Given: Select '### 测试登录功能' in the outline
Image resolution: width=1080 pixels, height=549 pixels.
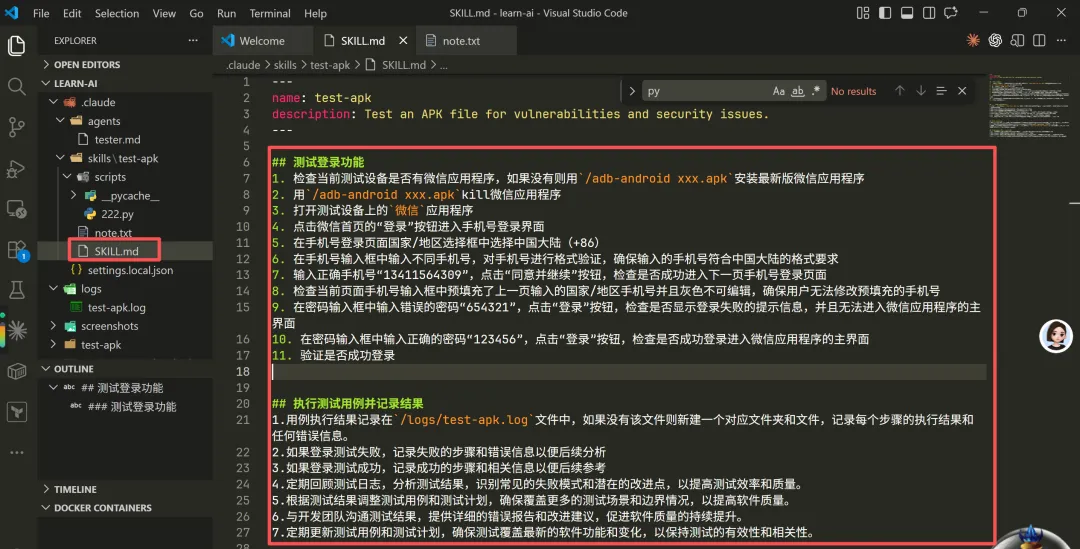Looking at the screenshot, I should point(132,406).
